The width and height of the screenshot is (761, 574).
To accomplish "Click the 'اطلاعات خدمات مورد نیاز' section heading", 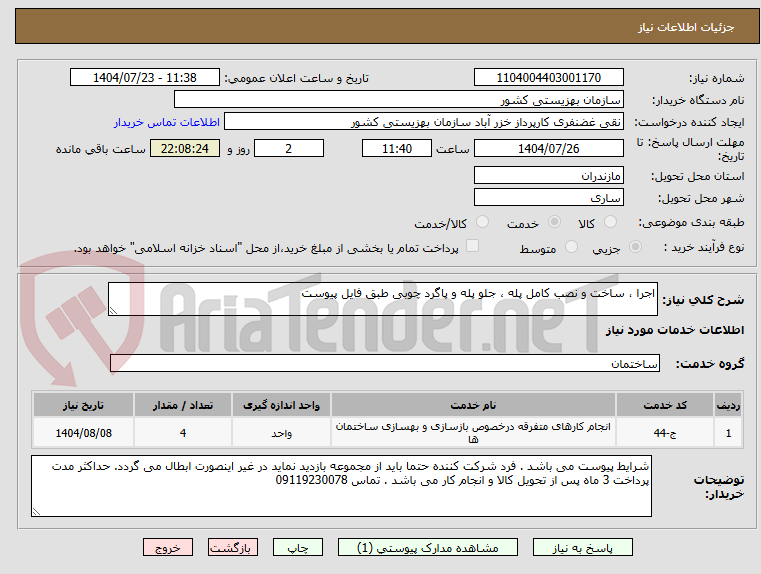I will coord(675,330).
